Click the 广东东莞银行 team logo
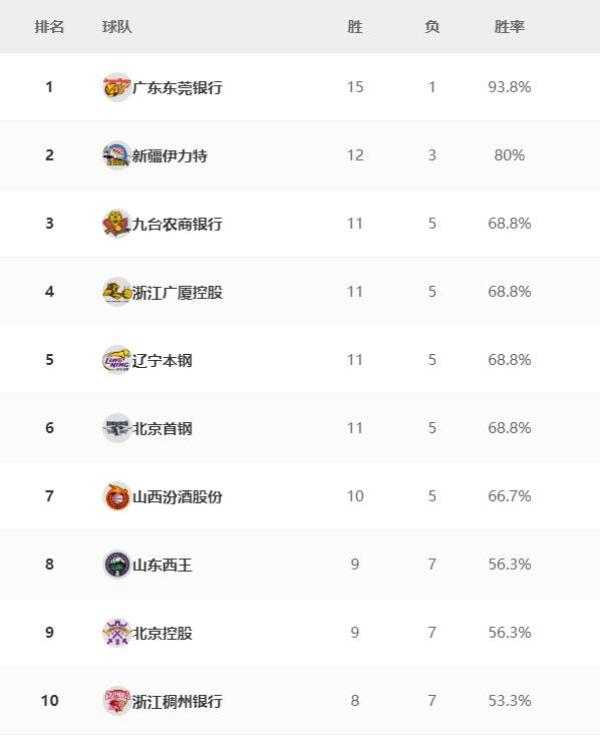 (x=117, y=87)
